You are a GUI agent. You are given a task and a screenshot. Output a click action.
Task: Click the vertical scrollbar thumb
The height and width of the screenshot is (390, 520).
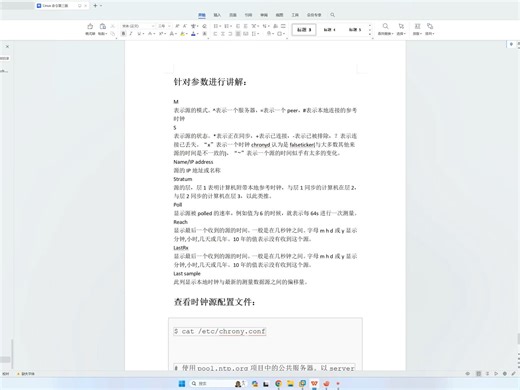[518, 339]
